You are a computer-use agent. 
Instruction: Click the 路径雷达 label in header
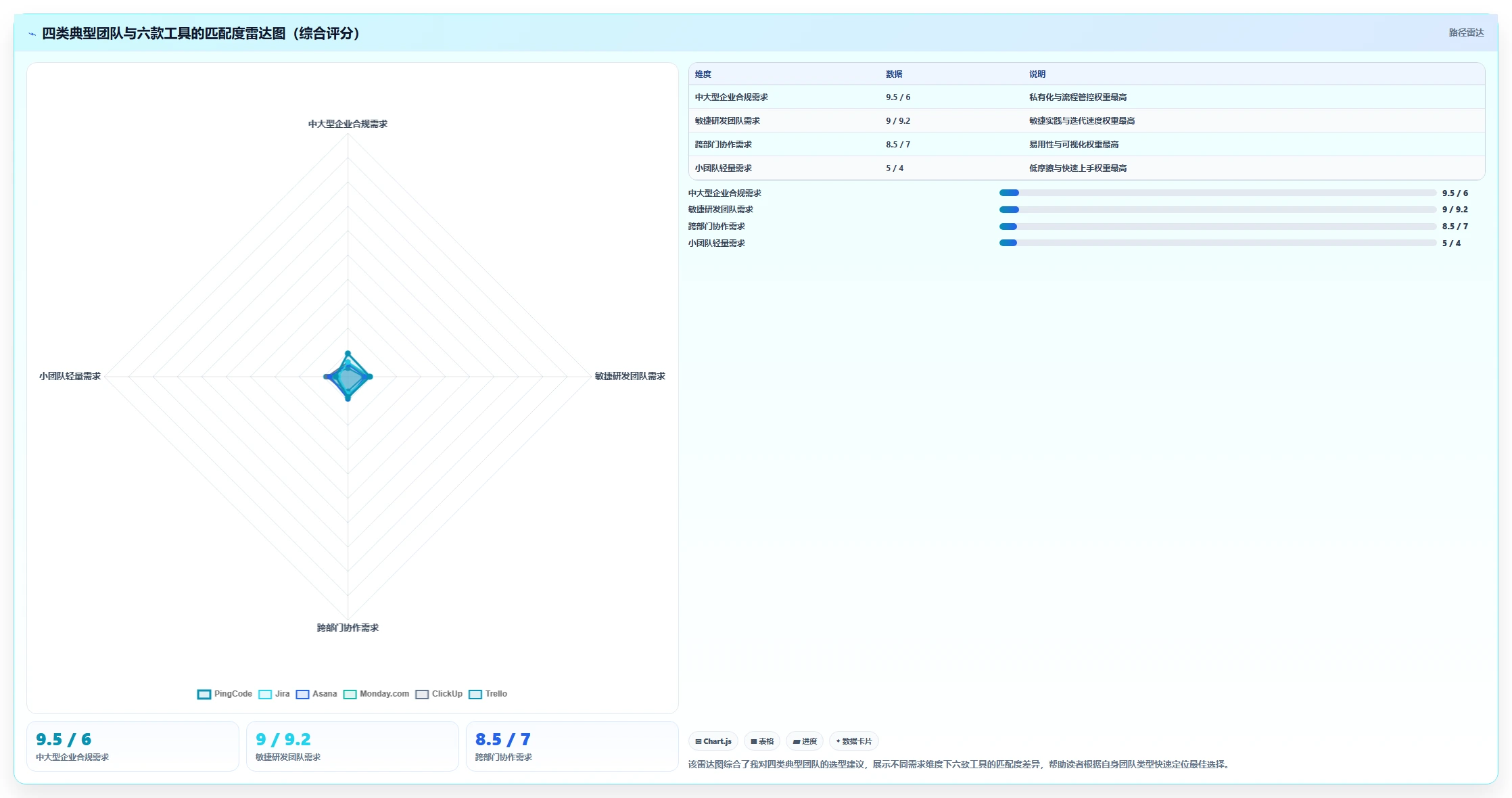(1466, 32)
